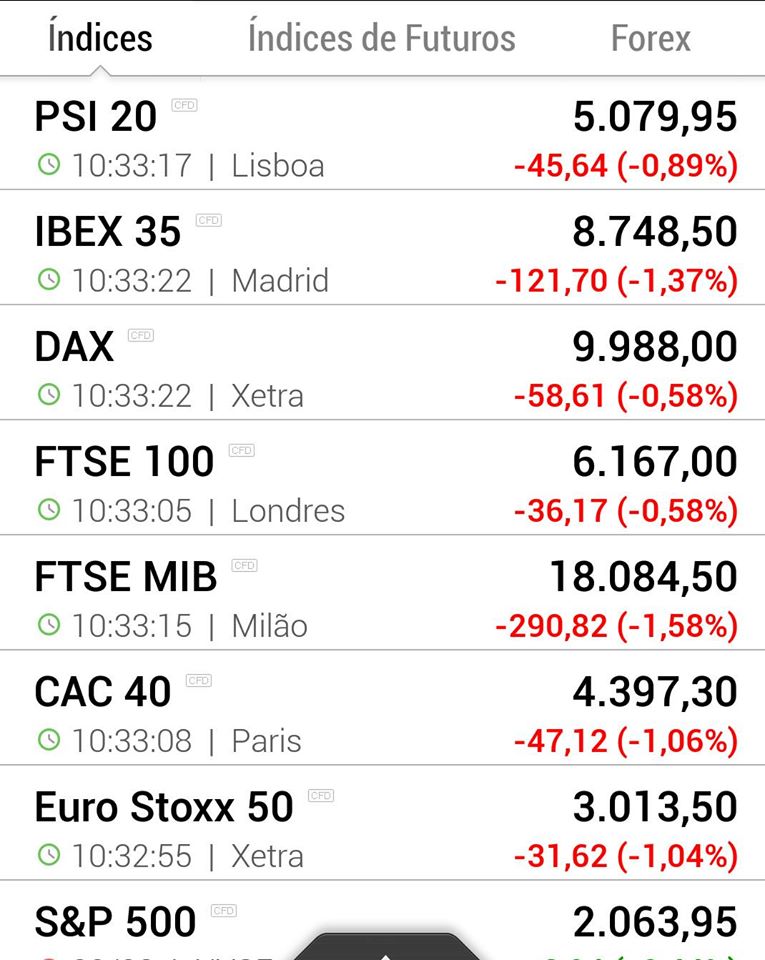Tap the green clock icon in PSI 20 row

pyautogui.click(x=49, y=164)
